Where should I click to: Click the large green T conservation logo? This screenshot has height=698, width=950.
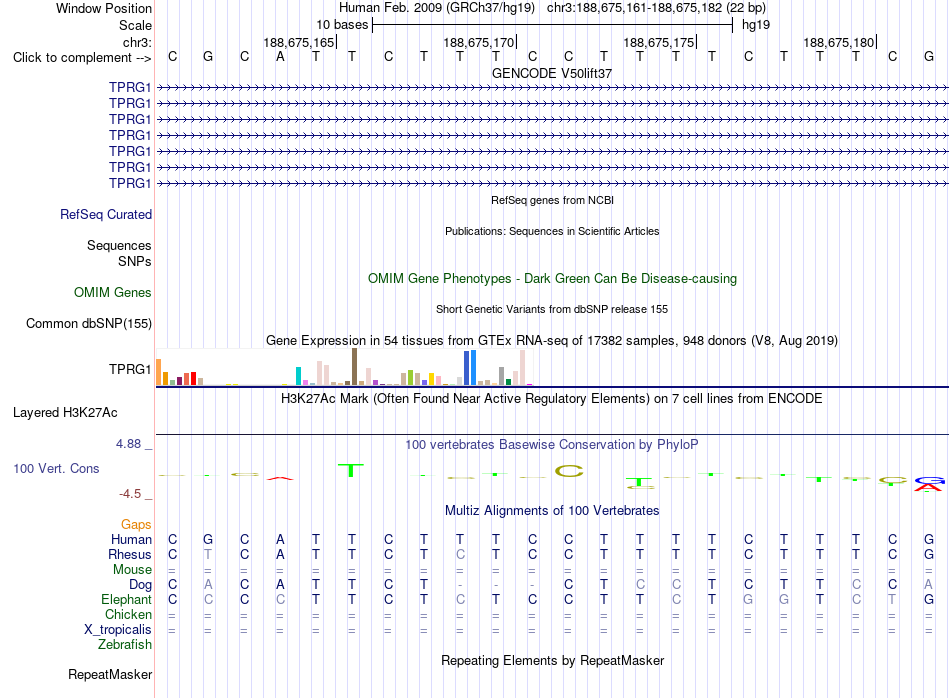click(x=351, y=470)
